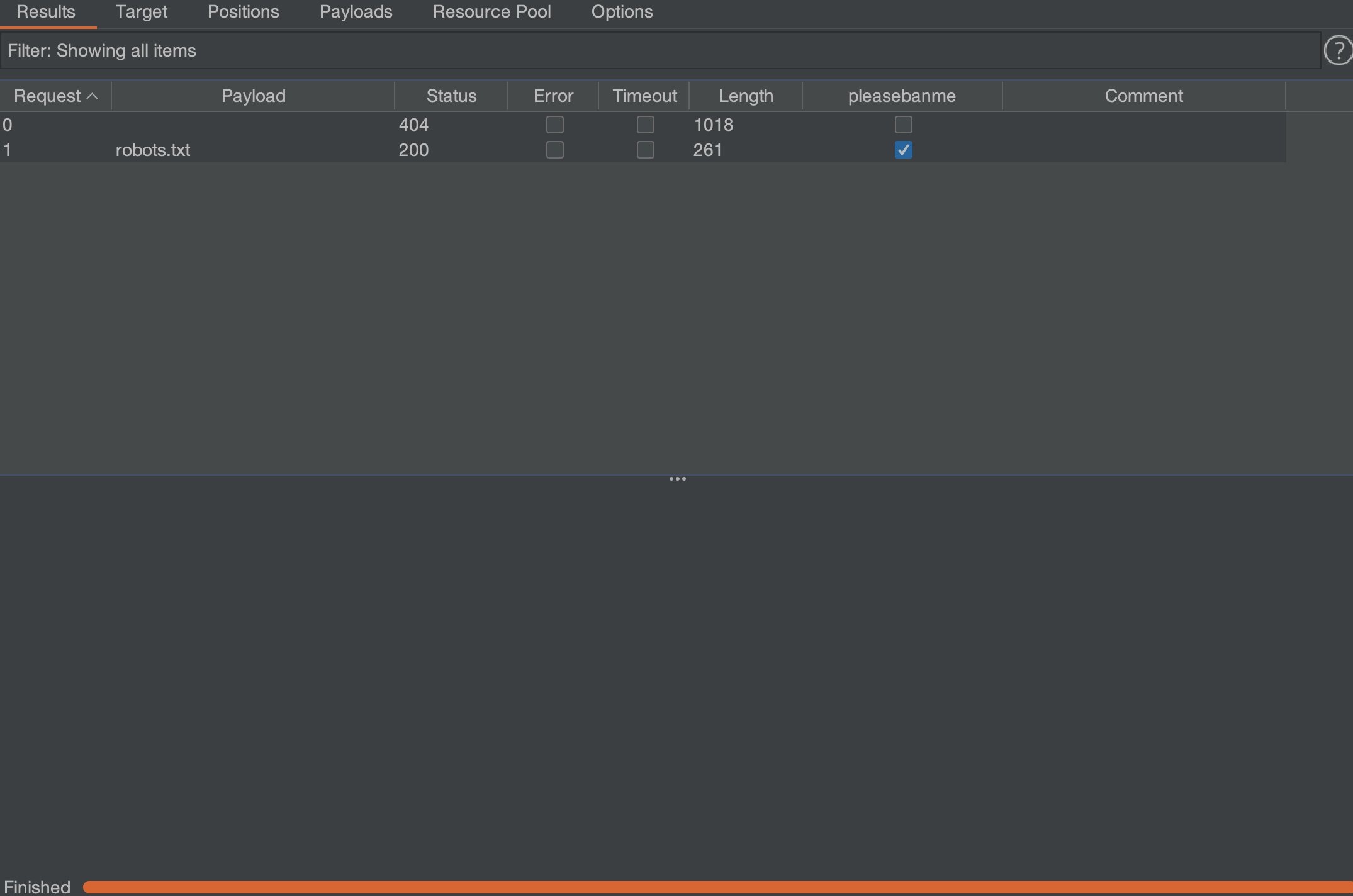Select the robots.txt payload row

click(153, 150)
